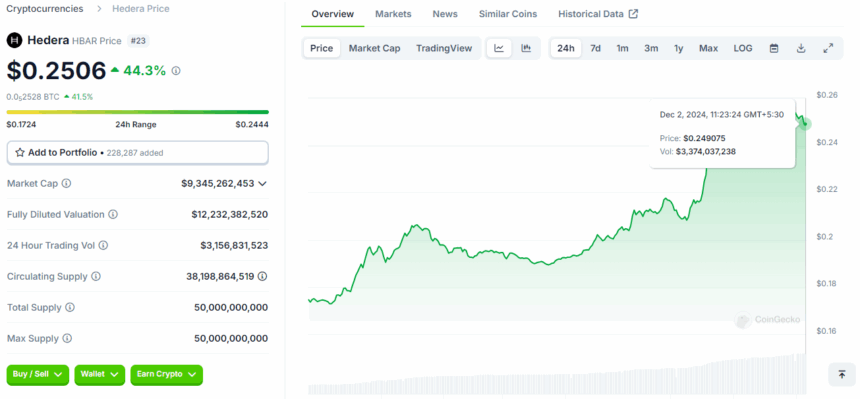Click the $0.2444 range high value
The width and height of the screenshot is (860, 399).
pos(252,125)
